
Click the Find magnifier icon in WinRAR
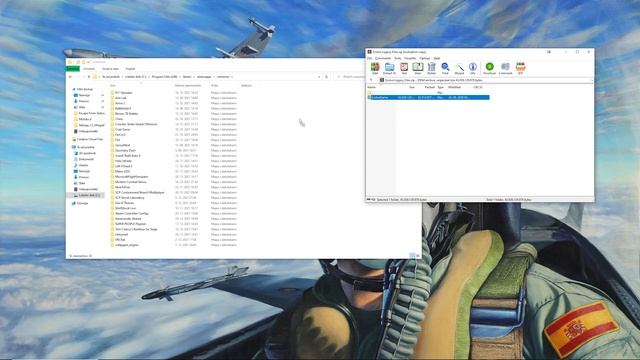tap(445, 68)
